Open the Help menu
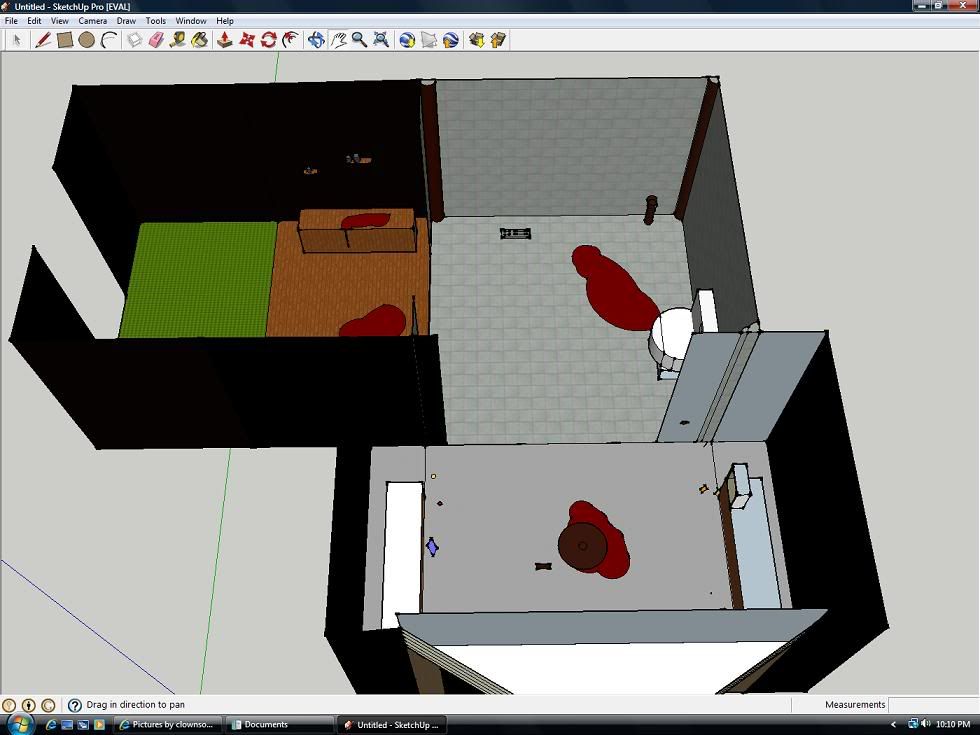980x735 pixels. click(x=225, y=21)
